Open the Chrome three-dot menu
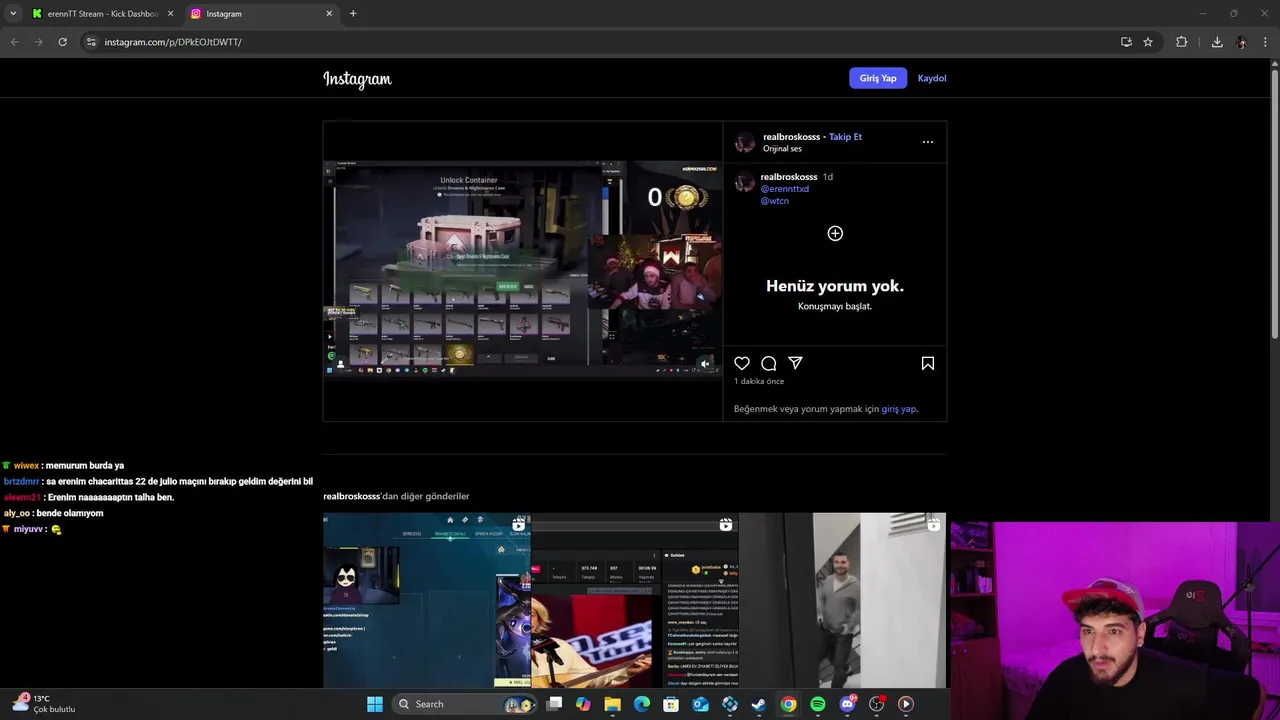The height and width of the screenshot is (720, 1280). (1266, 42)
